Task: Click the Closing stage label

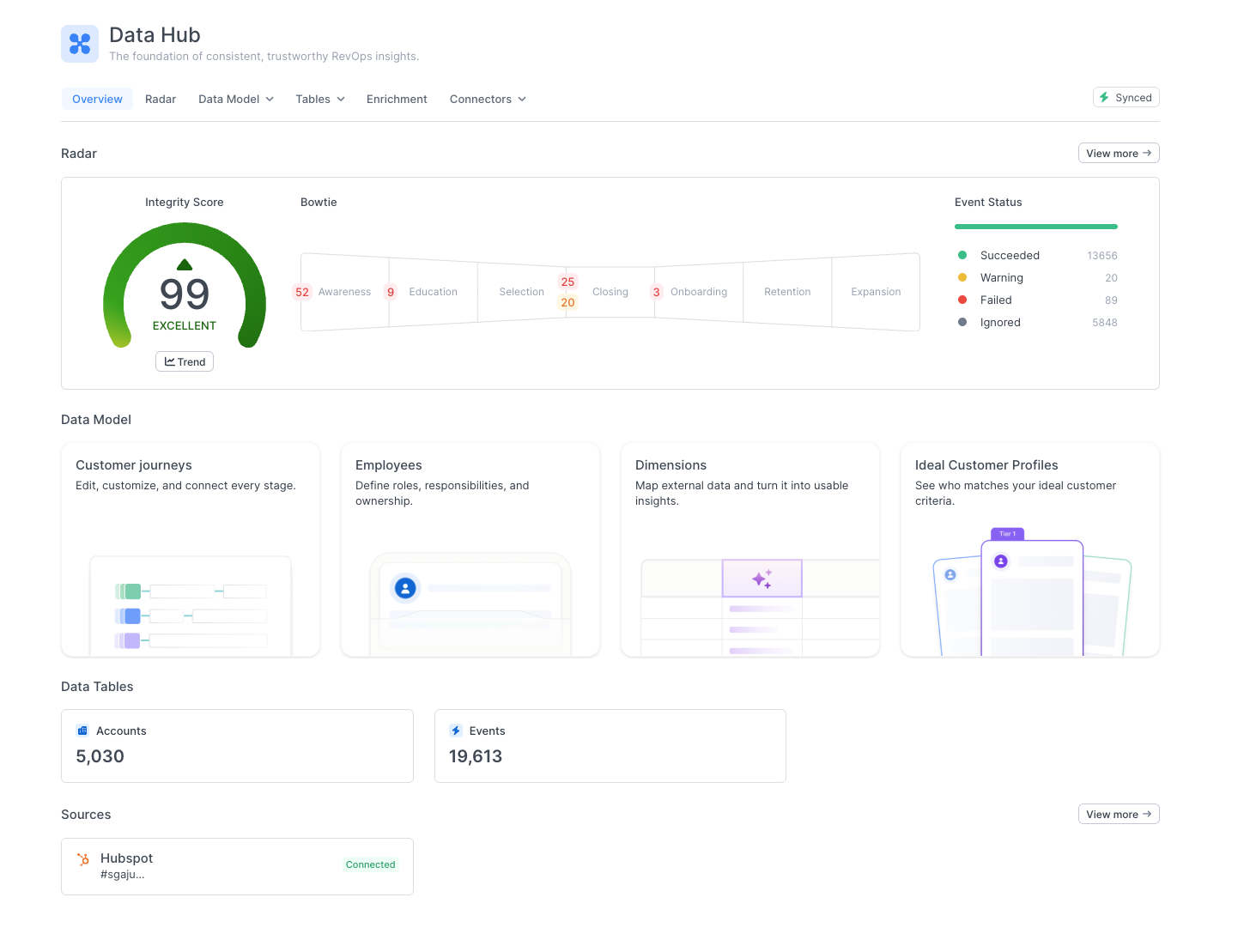Action: [610, 292]
